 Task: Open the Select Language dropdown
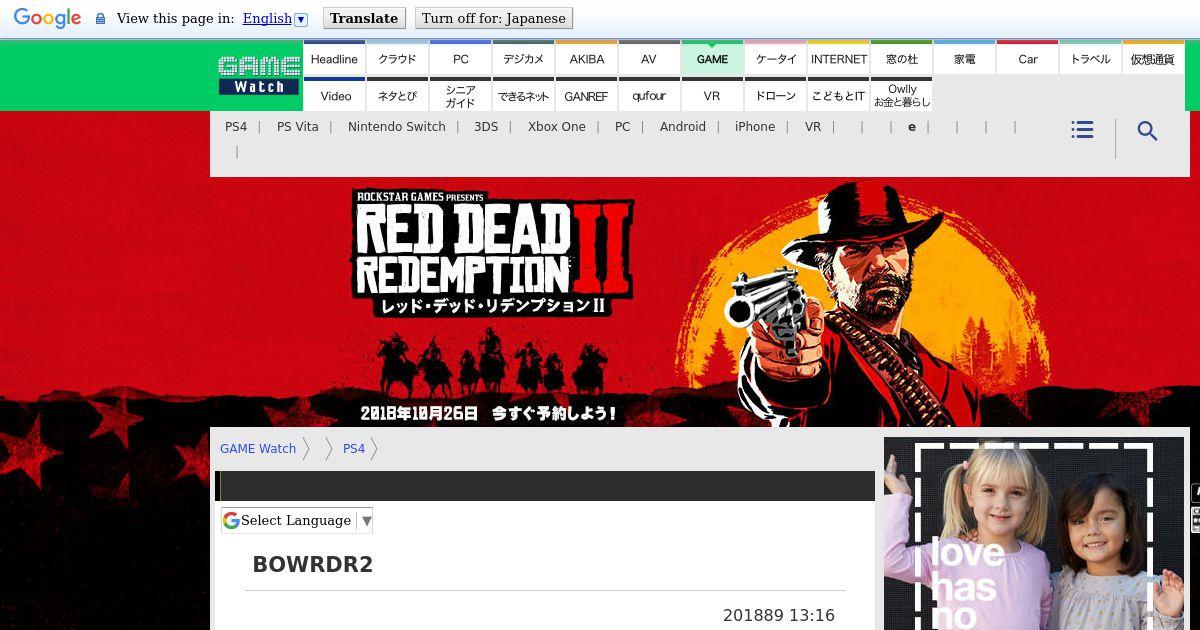(x=297, y=520)
